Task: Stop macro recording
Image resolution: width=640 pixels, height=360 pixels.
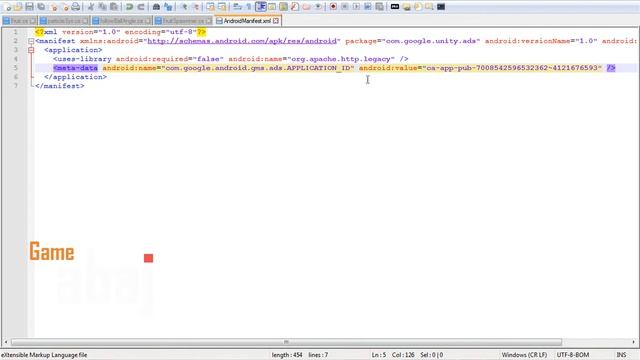Action: click(344, 7)
